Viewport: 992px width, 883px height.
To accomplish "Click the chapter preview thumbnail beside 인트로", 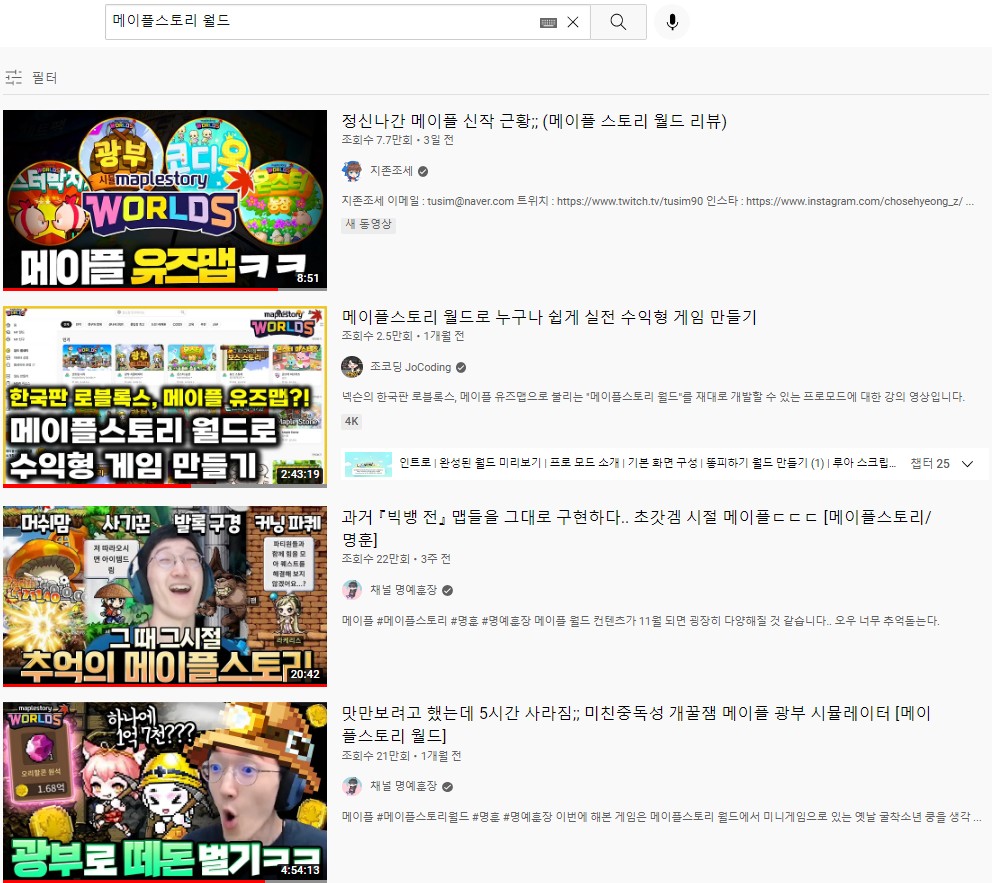I will [x=368, y=464].
